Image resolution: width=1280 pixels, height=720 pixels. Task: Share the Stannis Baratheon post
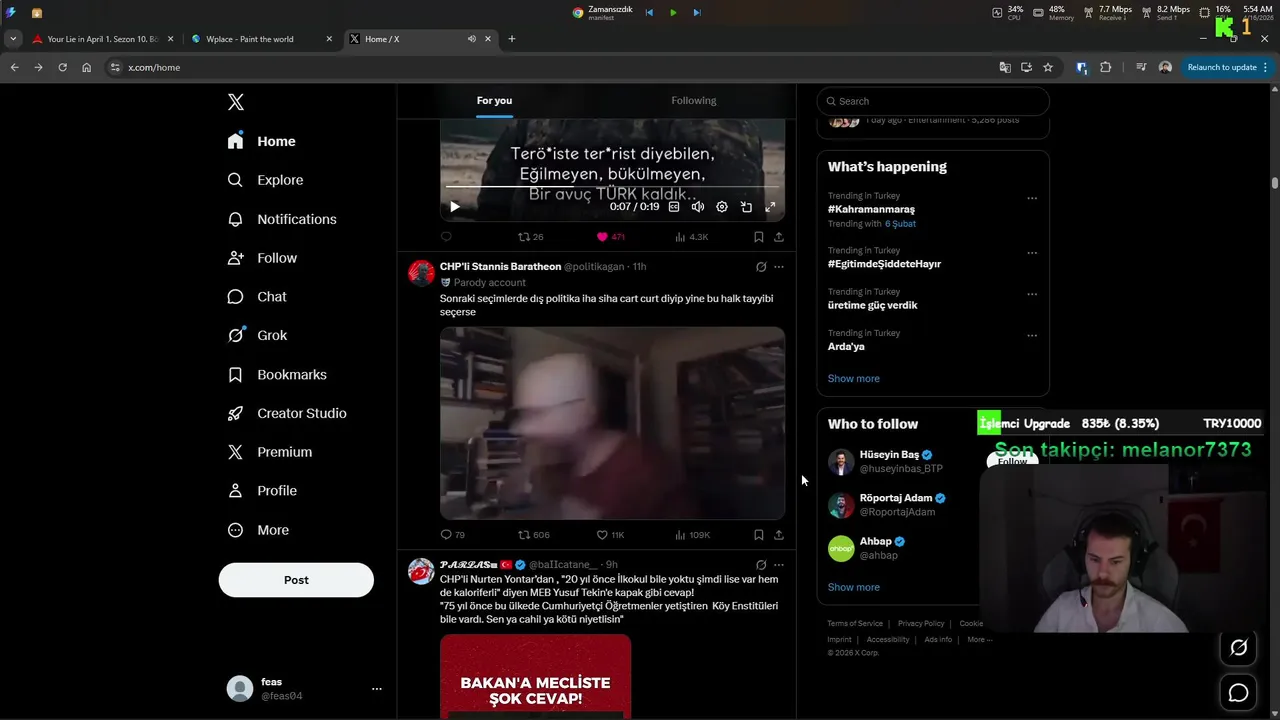pyautogui.click(x=779, y=535)
